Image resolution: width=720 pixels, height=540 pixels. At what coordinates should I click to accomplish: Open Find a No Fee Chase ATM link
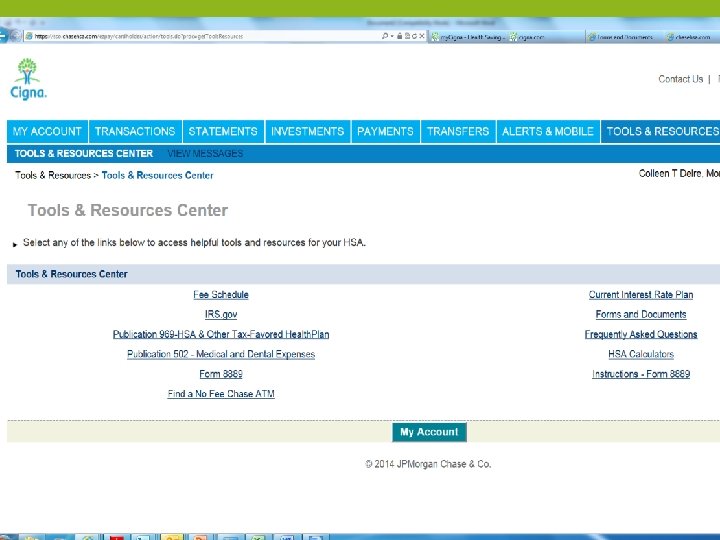[221, 394]
